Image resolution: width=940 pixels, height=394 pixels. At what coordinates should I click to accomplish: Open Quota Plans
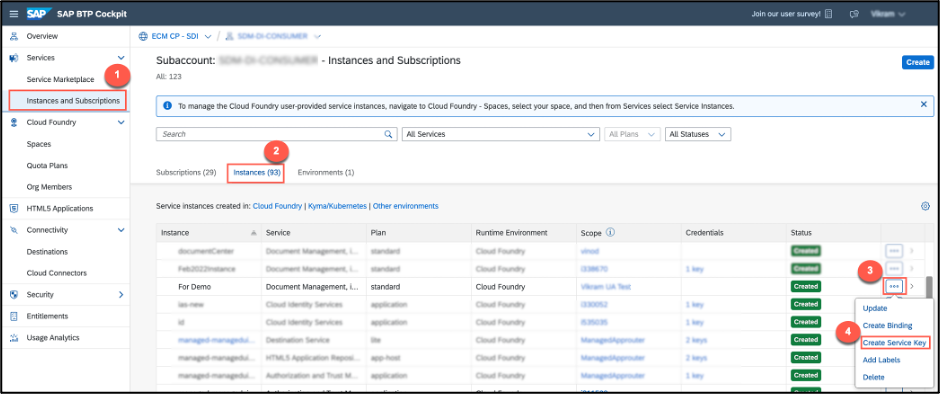47,166
